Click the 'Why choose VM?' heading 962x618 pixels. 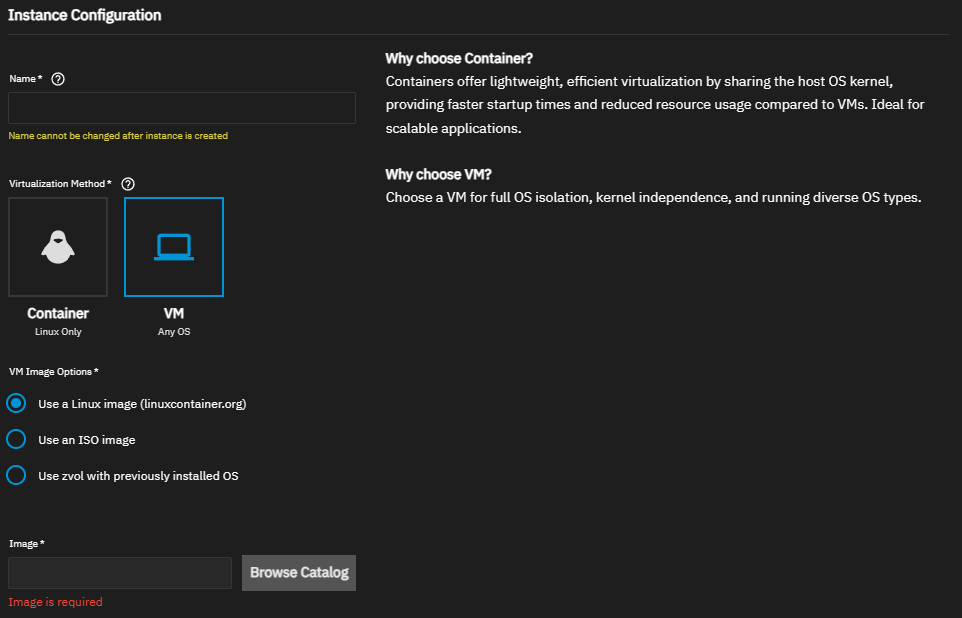coord(438,174)
